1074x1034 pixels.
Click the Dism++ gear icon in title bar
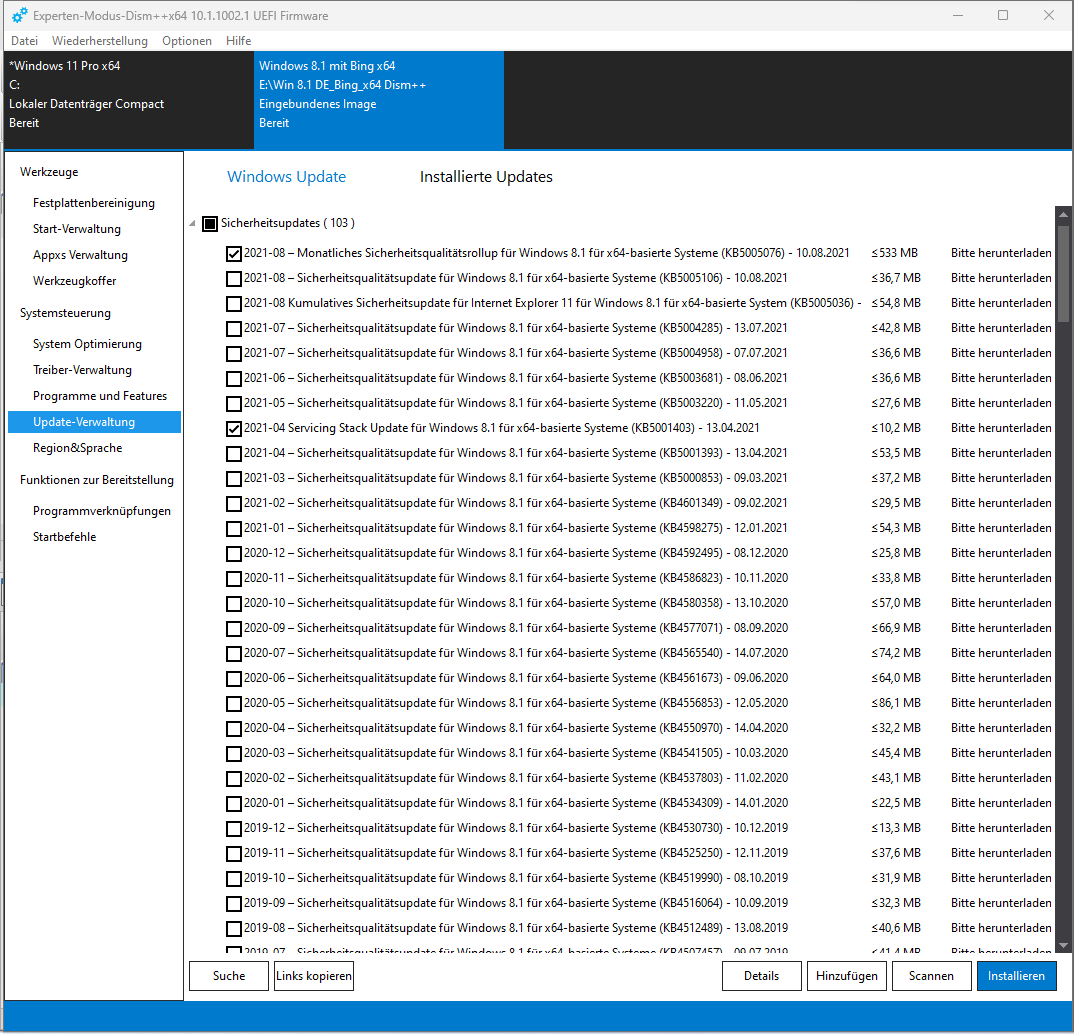20,15
